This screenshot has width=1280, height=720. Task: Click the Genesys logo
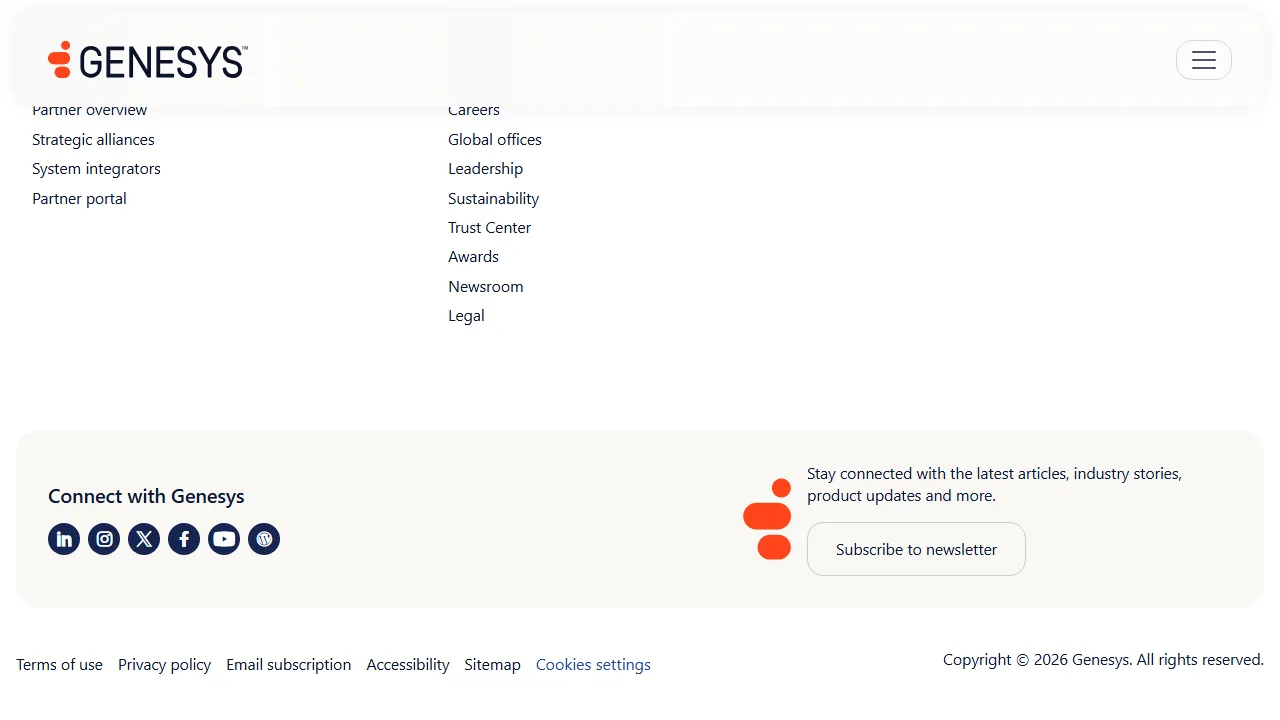click(148, 60)
